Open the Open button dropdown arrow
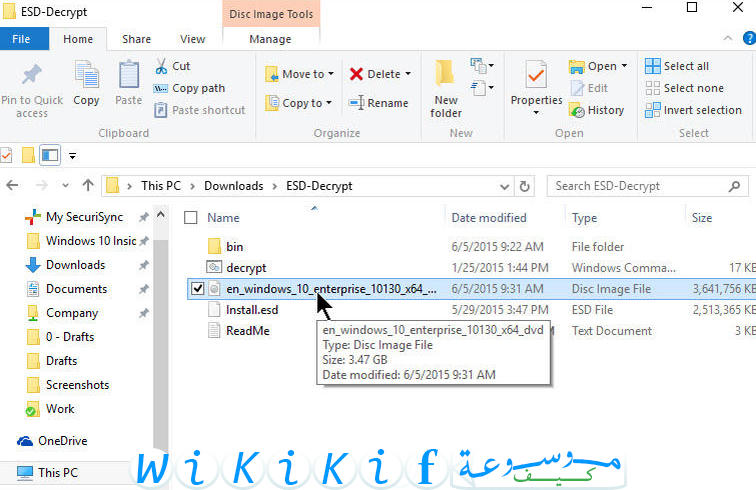756x490 pixels. (624, 66)
